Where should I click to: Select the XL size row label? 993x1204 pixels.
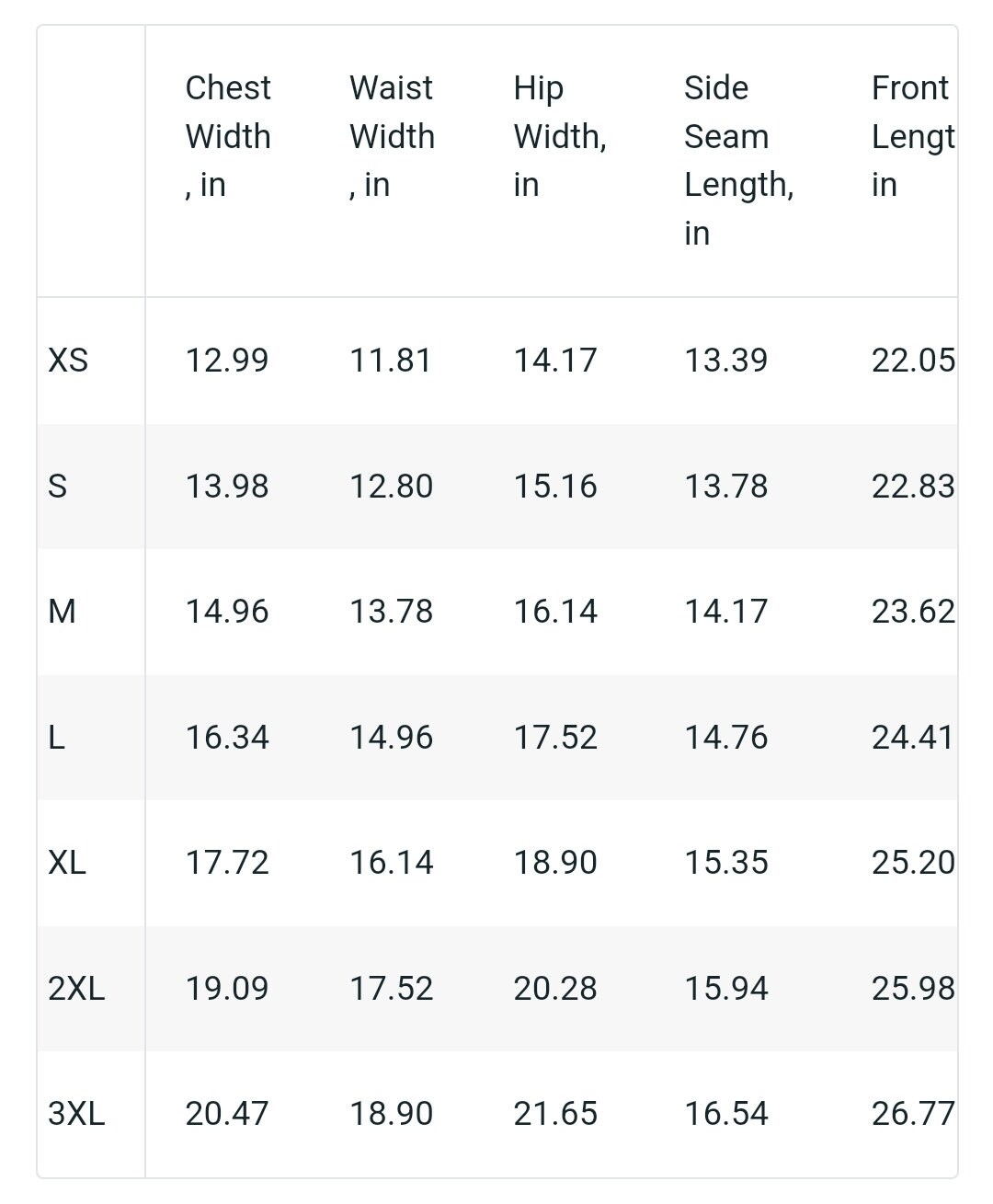coord(67,862)
